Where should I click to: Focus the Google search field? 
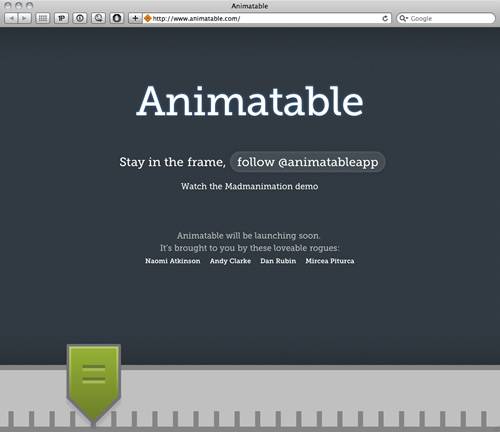(x=446, y=18)
